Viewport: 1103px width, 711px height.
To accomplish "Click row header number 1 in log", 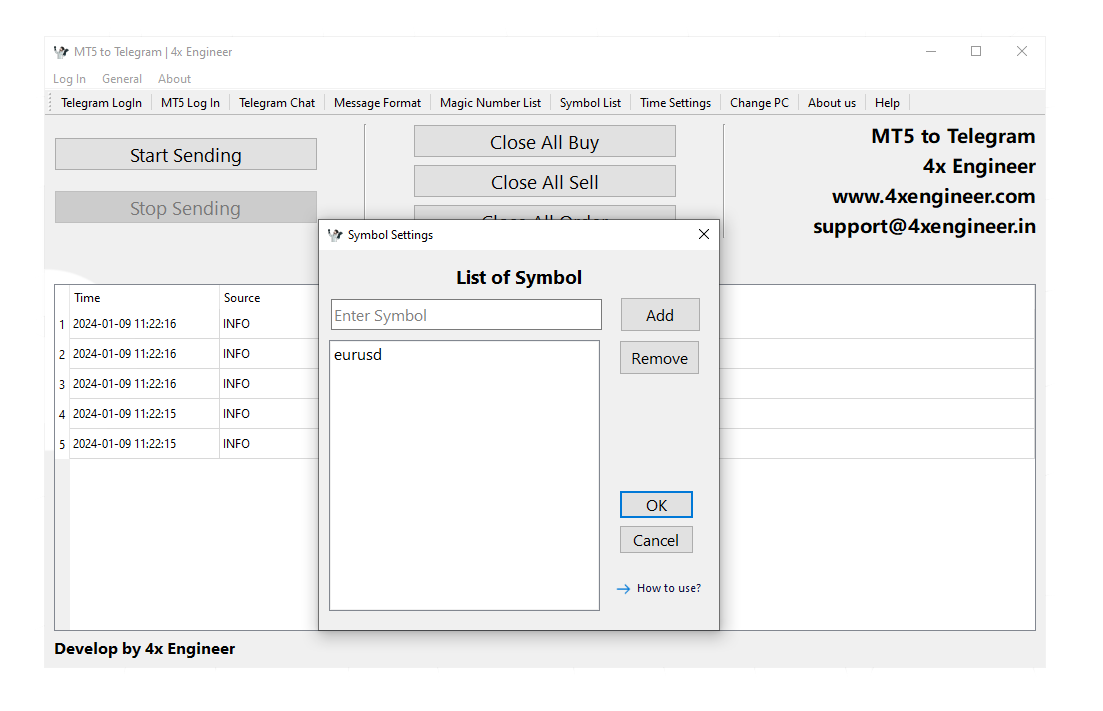I will point(62,324).
